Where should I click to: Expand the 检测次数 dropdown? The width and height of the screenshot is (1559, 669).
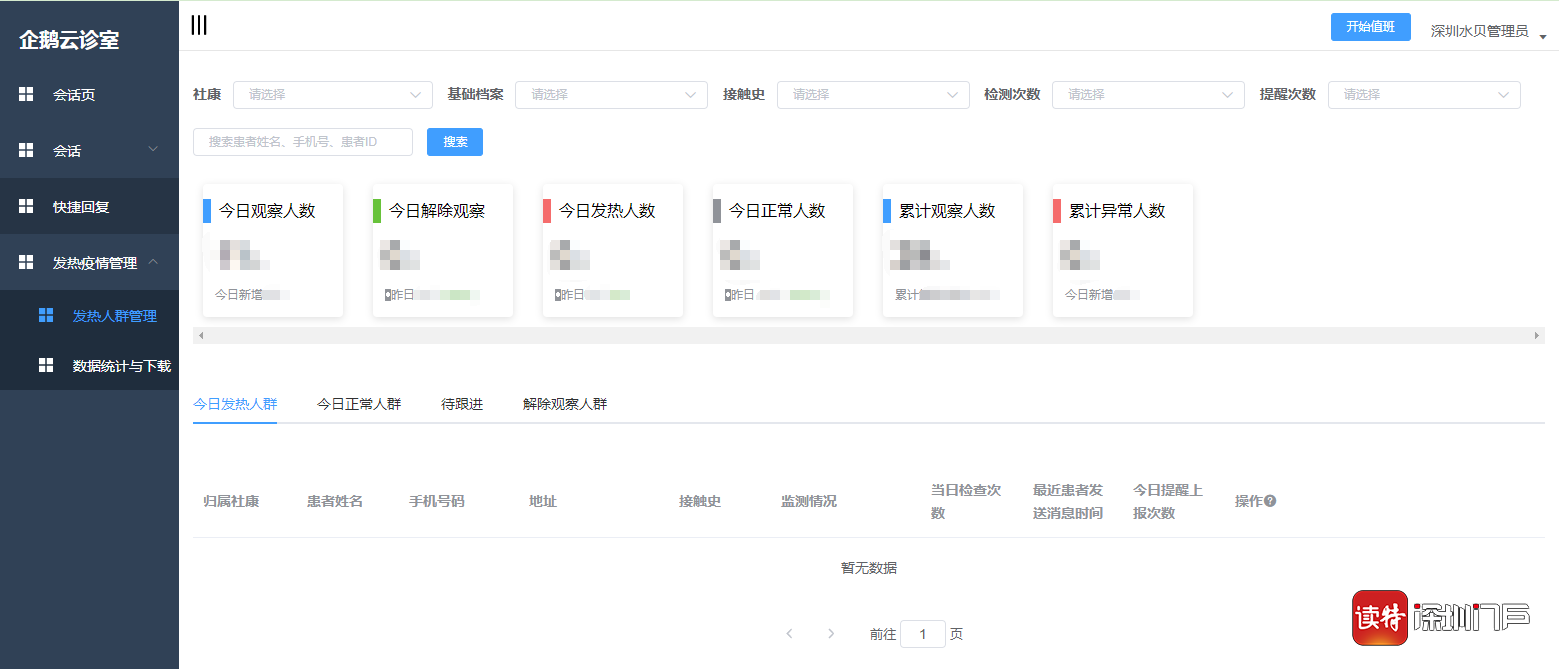[x=1147, y=95]
